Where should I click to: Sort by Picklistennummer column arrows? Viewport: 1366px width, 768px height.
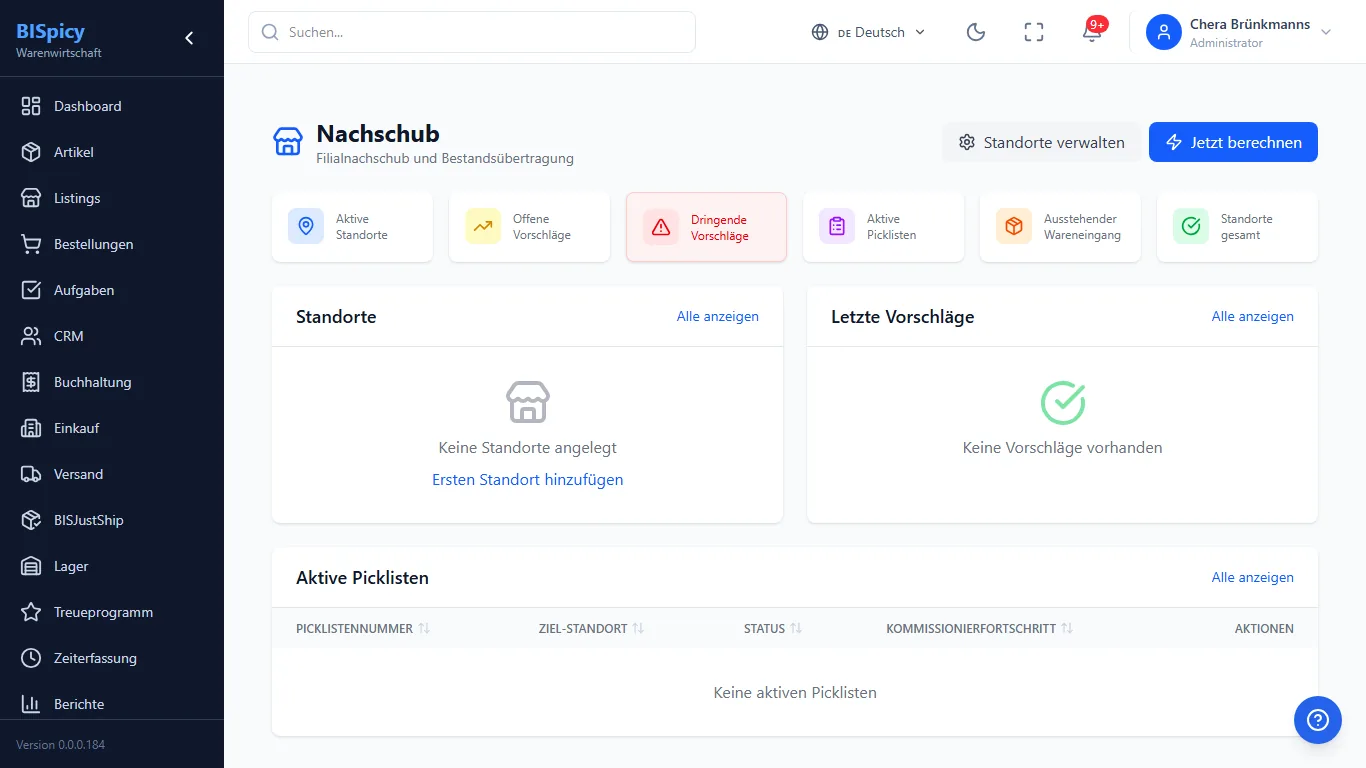pos(424,629)
